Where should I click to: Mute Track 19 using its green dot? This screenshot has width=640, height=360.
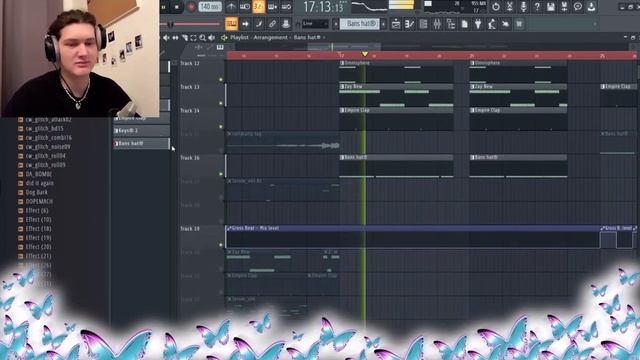coord(221,245)
